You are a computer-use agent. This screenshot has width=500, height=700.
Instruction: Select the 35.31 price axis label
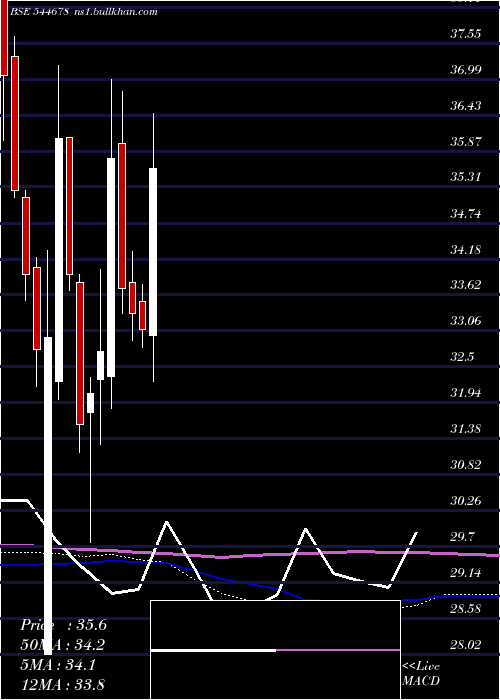tap(466, 177)
